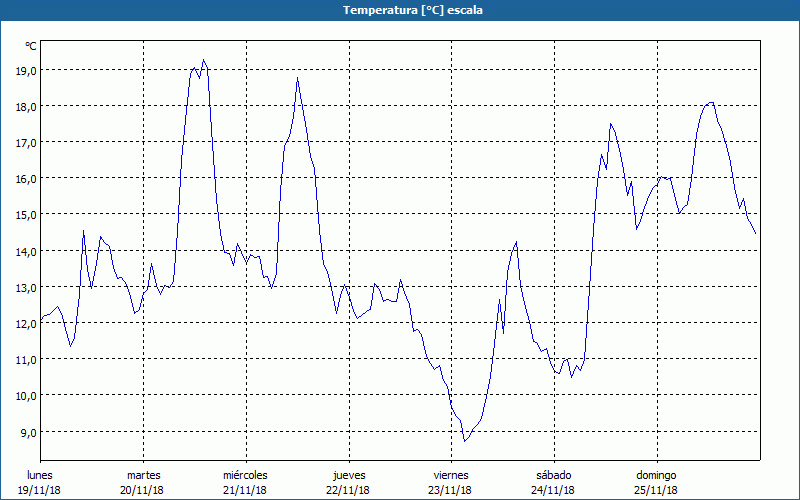Click the 'miércoles' day label
Viewport: 800px width, 500px height.
click(x=245, y=475)
